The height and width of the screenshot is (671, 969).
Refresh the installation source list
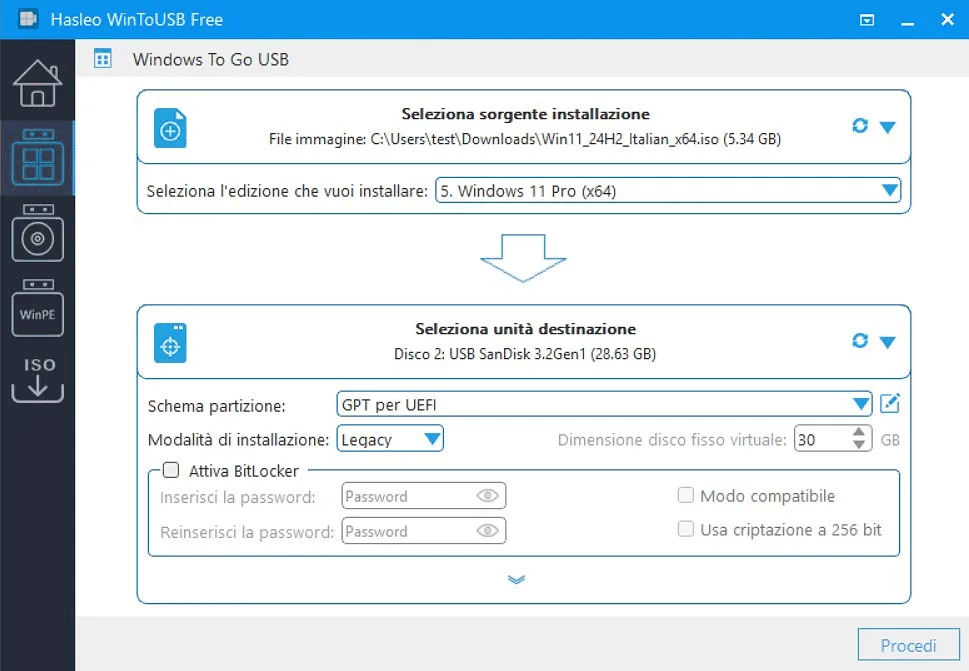click(x=859, y=126)
